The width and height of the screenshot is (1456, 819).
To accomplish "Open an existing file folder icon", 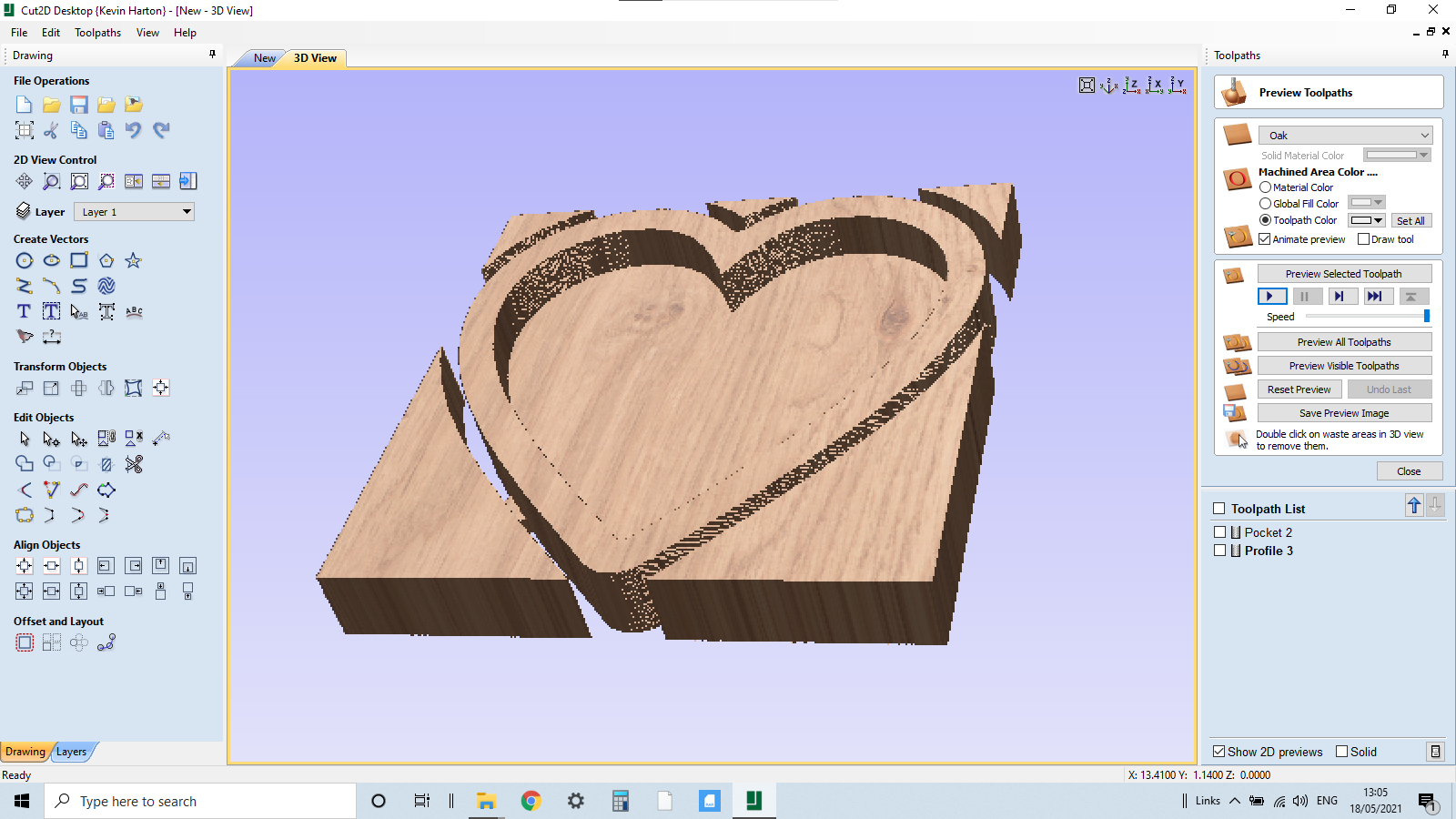I will [x=52, y=105].
